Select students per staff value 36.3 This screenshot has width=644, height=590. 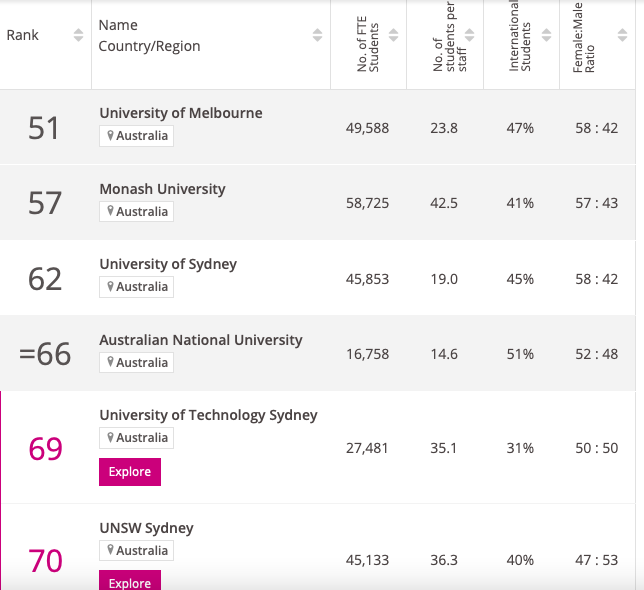click(444, 560)
